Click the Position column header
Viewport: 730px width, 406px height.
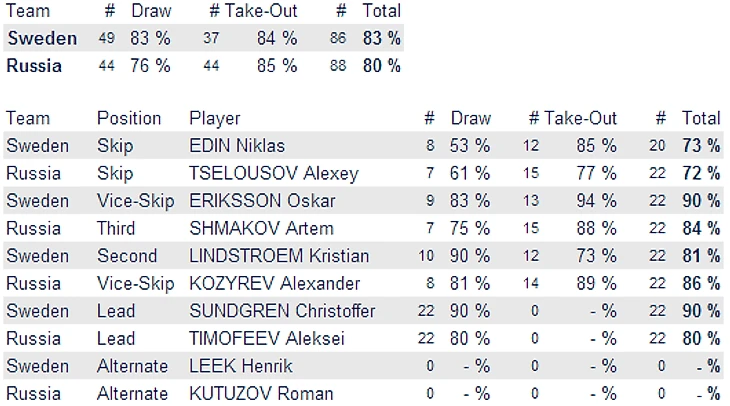[128, 118]
